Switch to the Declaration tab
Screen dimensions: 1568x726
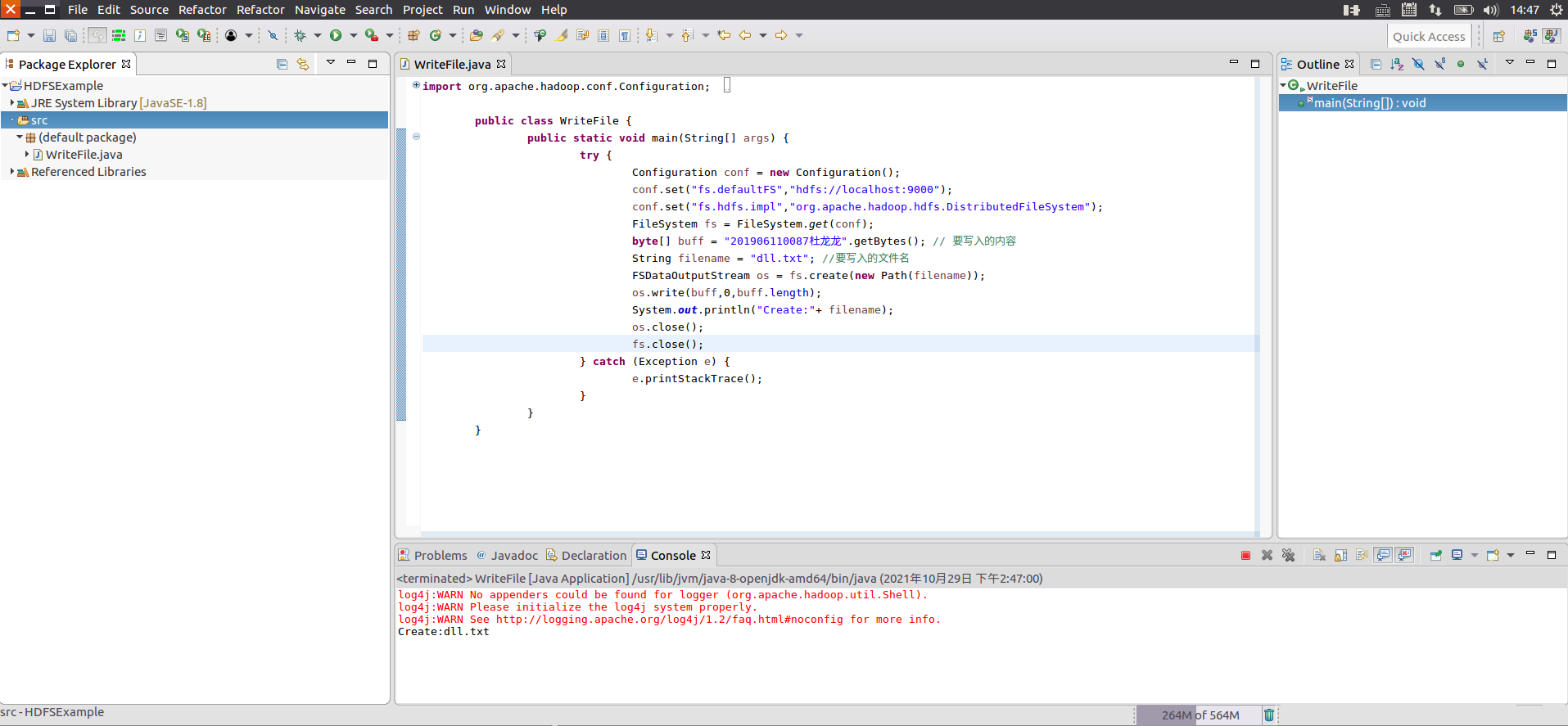click(x=586, y=556)
